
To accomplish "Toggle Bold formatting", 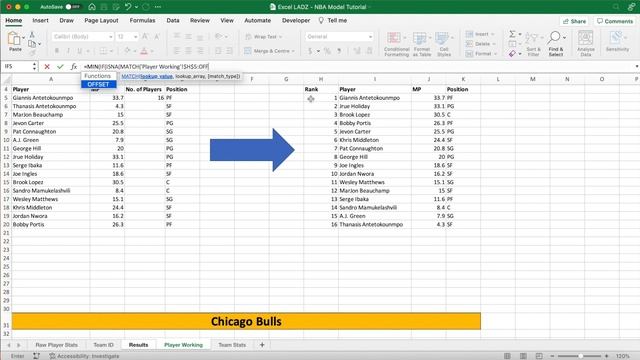I will pyautogui.click(x=57, y=51).
